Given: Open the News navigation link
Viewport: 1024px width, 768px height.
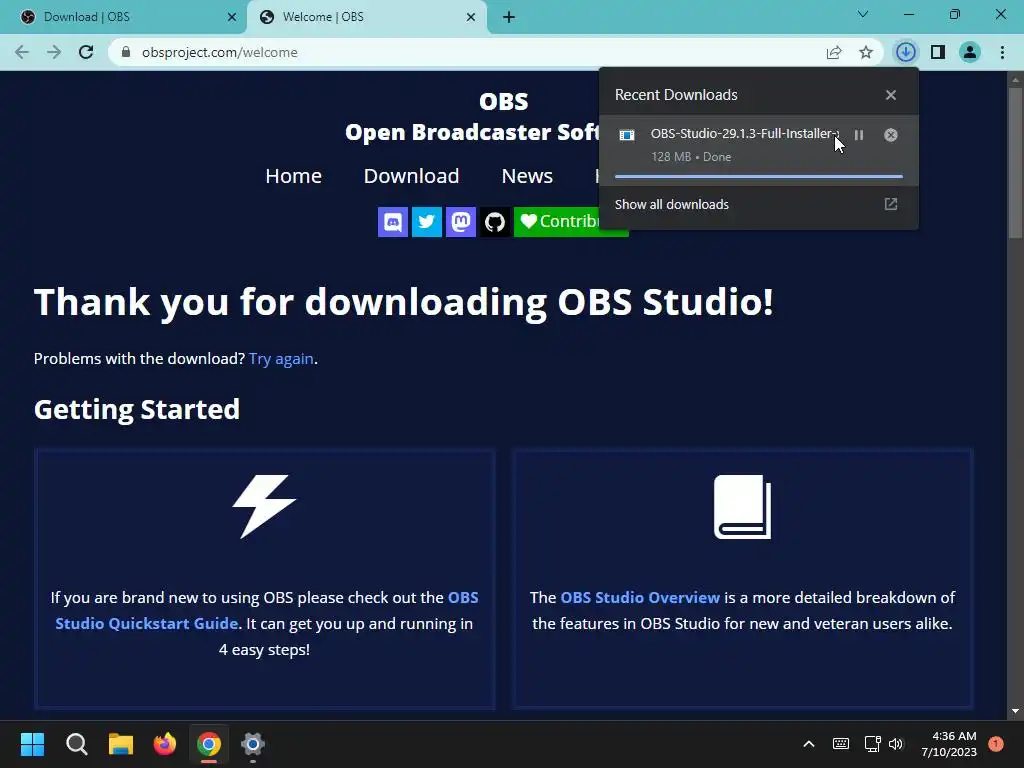Looking at the screenshot, I should pyautogui.click(x=527, y=176).
